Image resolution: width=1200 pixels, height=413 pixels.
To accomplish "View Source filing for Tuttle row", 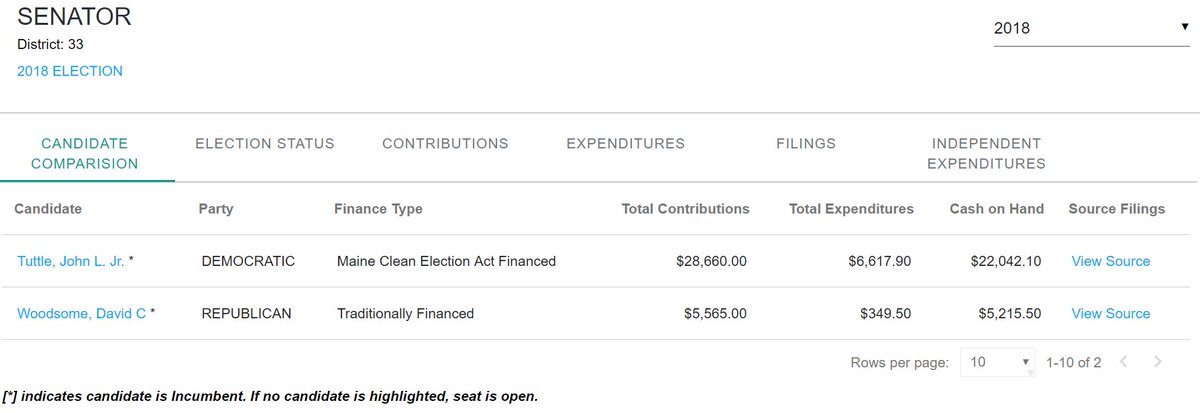I will (x=1110, y=261).
